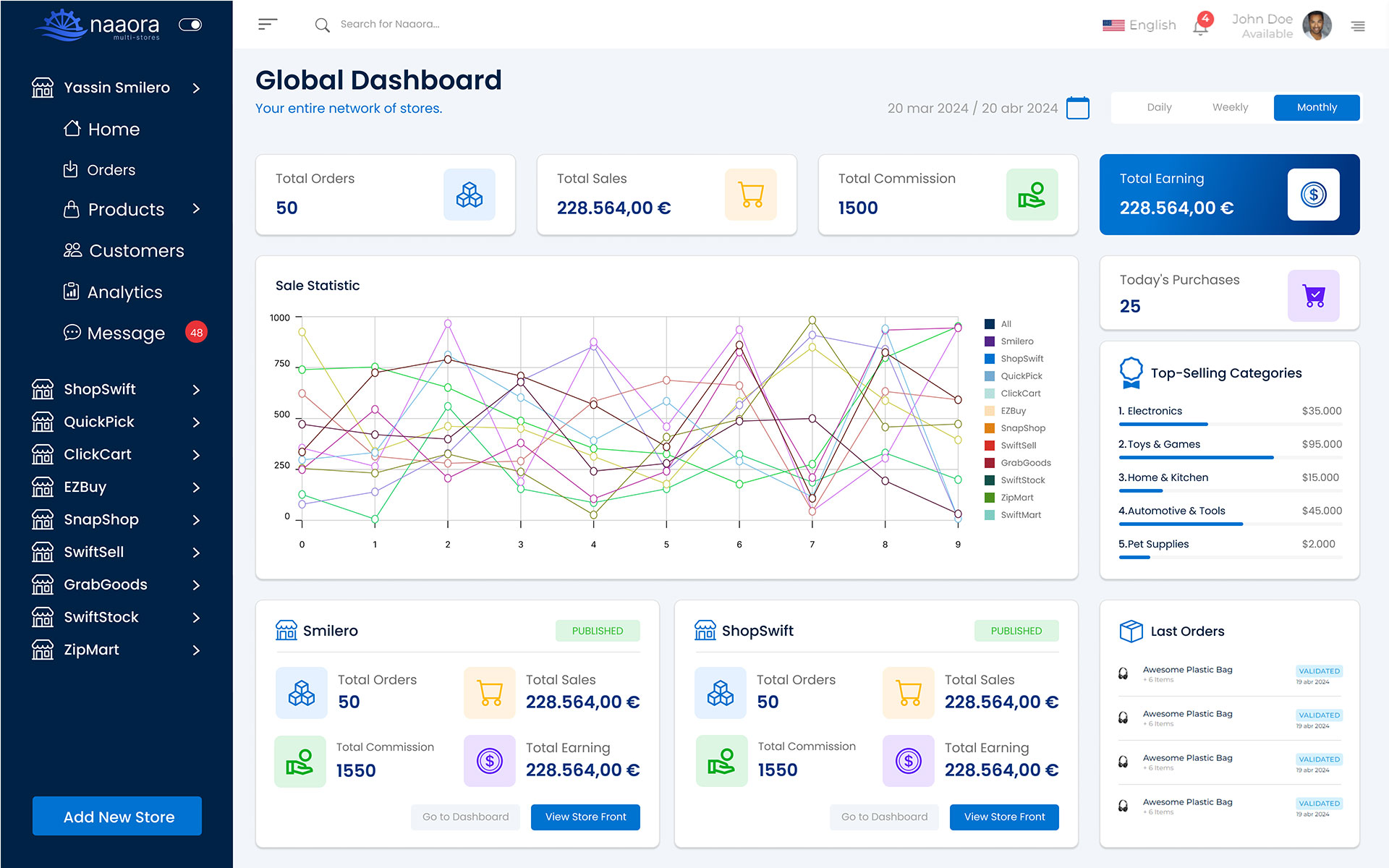Expand the QuickPick store menu
Viewport: 1389px width, 868px height.
click(196, 422)
